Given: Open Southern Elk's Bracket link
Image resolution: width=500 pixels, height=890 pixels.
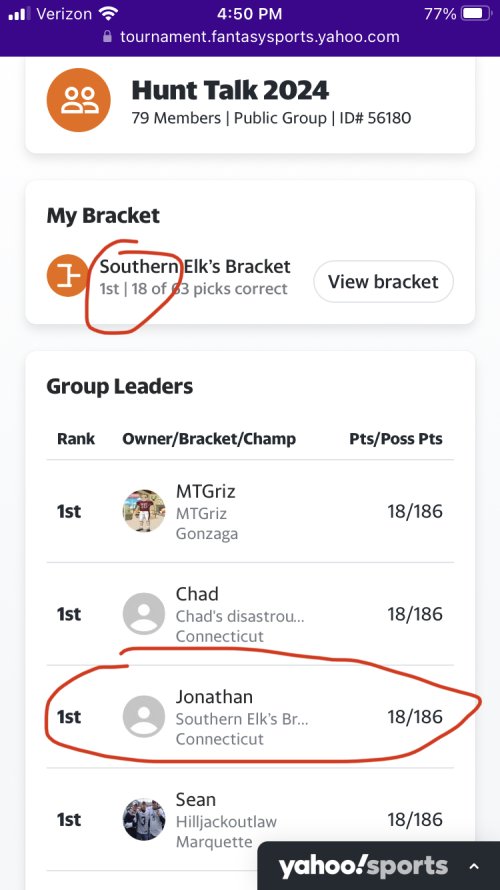Looking at the screenshot, I should click(195, 266).
